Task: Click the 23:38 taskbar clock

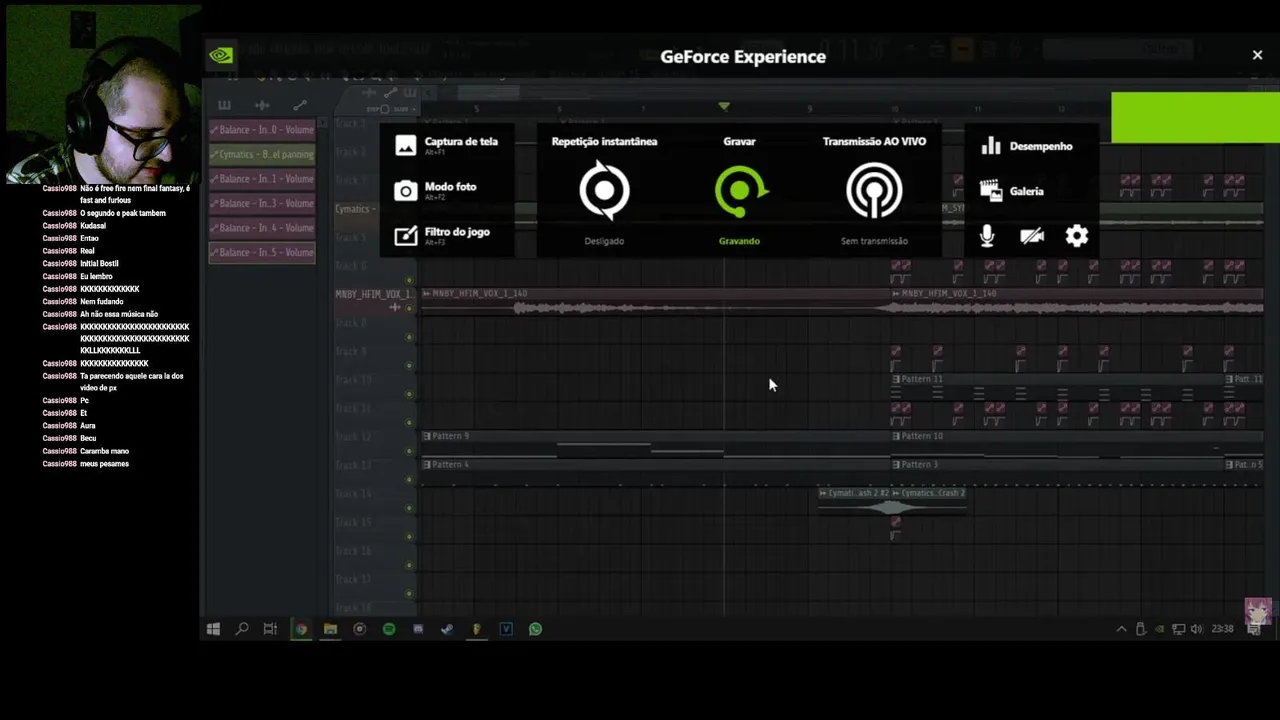Action: click(x=1222, y=629)
